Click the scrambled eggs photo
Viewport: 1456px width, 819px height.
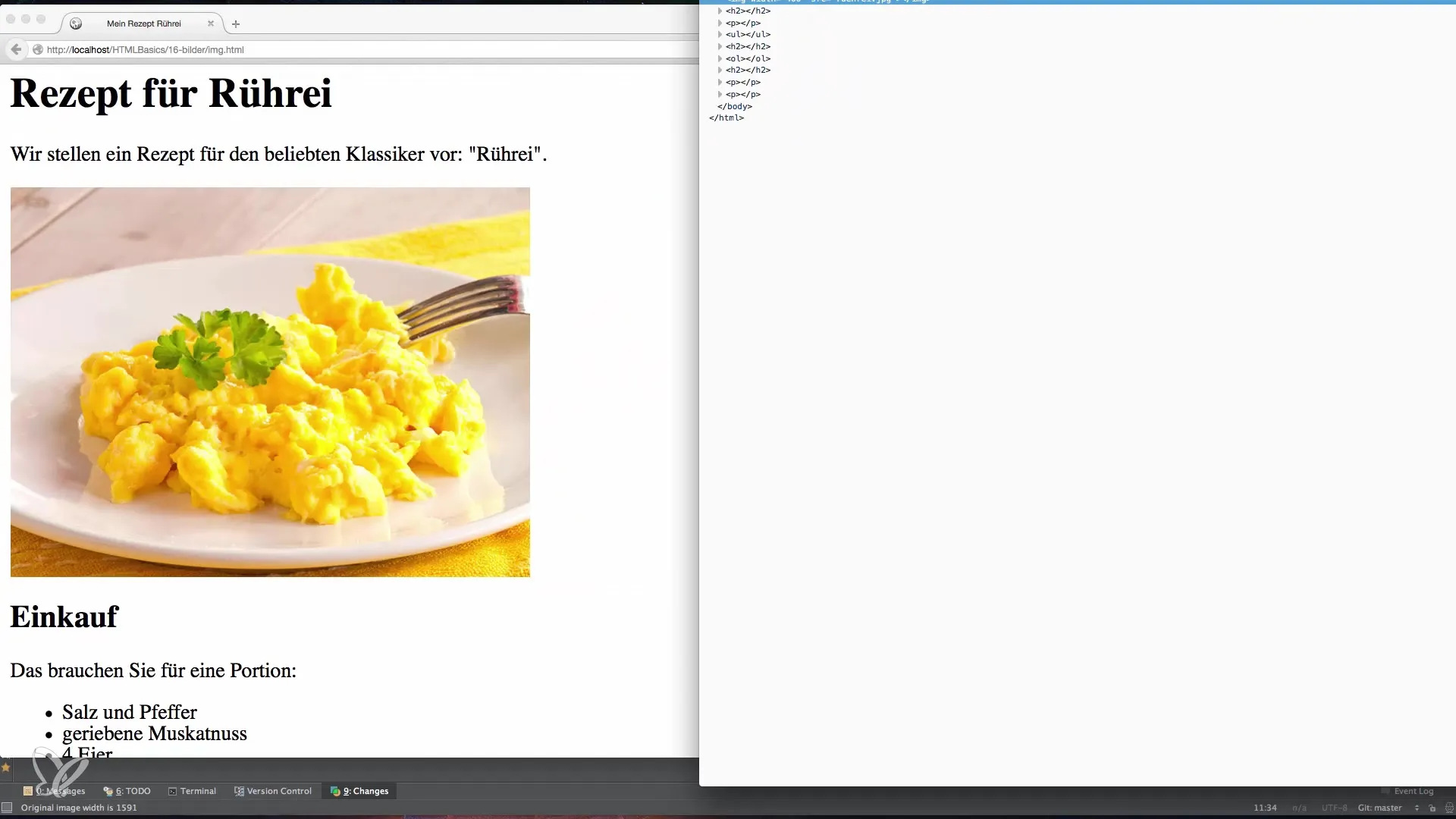[x=270, y=382]
